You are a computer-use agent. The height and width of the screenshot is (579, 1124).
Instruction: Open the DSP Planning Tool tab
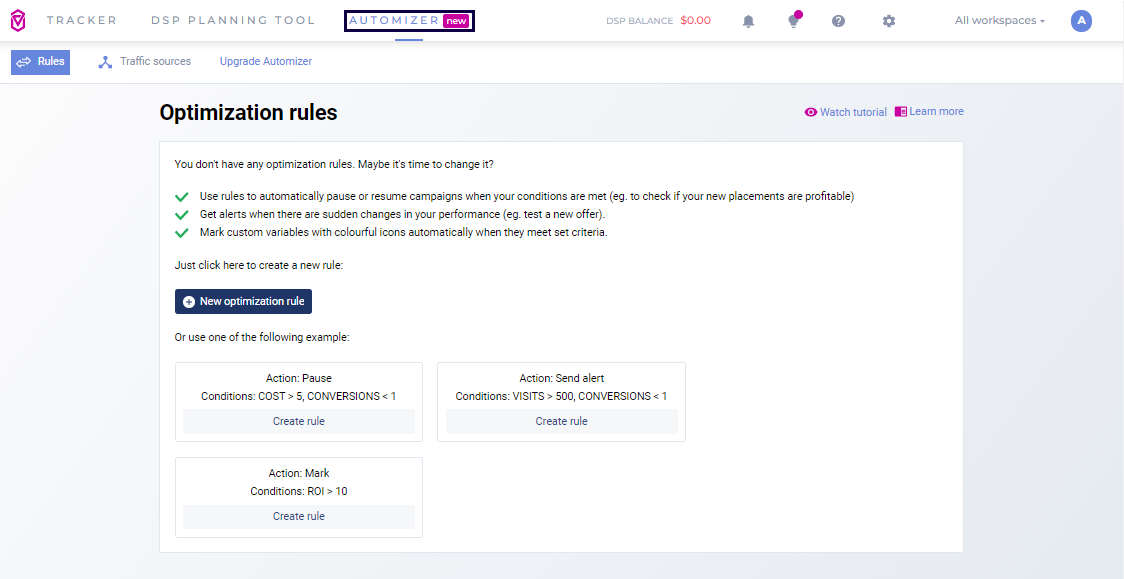click(232, 20)
